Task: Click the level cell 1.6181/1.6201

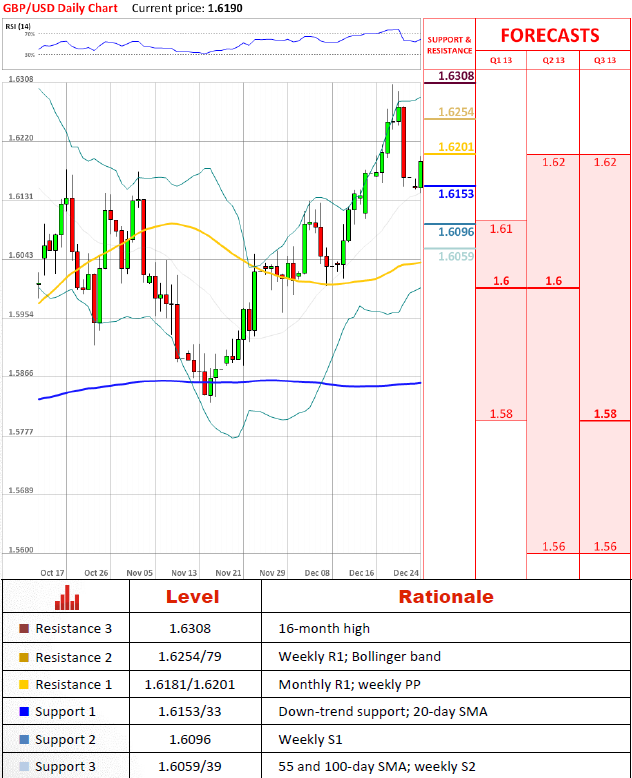Action: click(190, 685)
